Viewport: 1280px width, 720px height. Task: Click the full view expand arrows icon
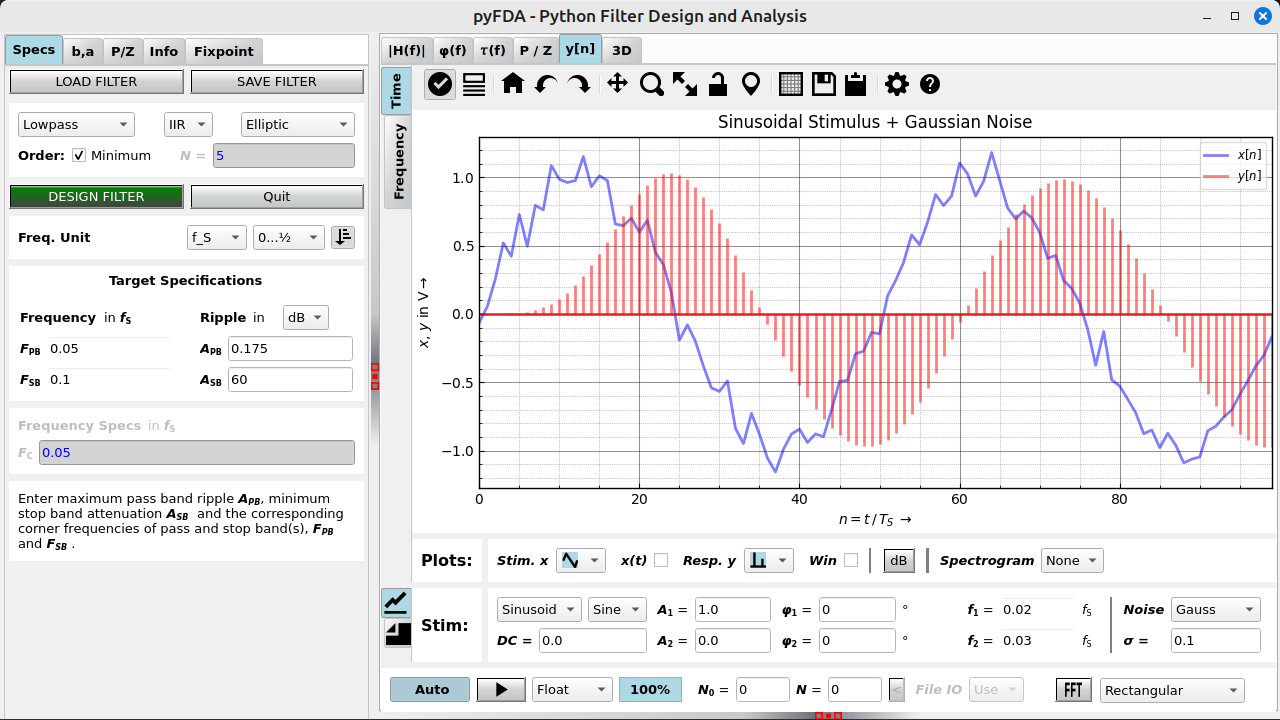click(x=685, y=84)
